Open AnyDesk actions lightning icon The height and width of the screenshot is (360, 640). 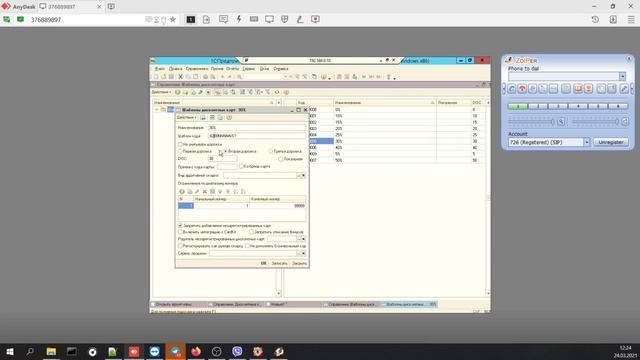coord(239,19)
